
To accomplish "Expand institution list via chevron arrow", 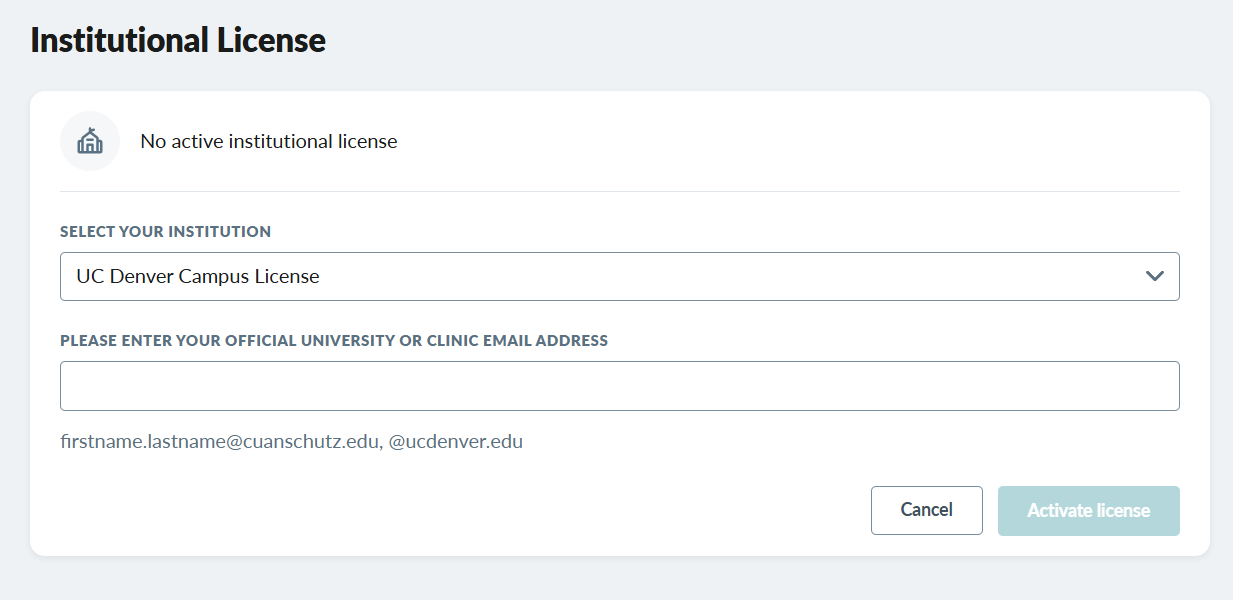I will pyautogui.click(x=1155, y=276).
